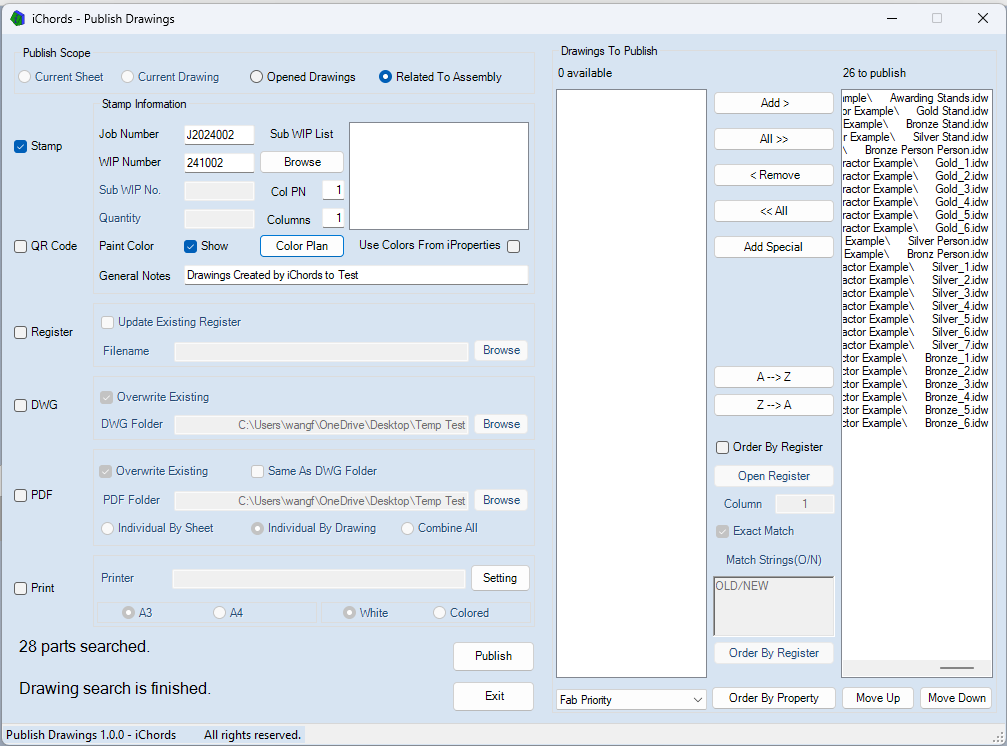Check Same As DWG Folder
Image resolution: width=1007 pixels, height=746 pixels.
tap(314, 471)
